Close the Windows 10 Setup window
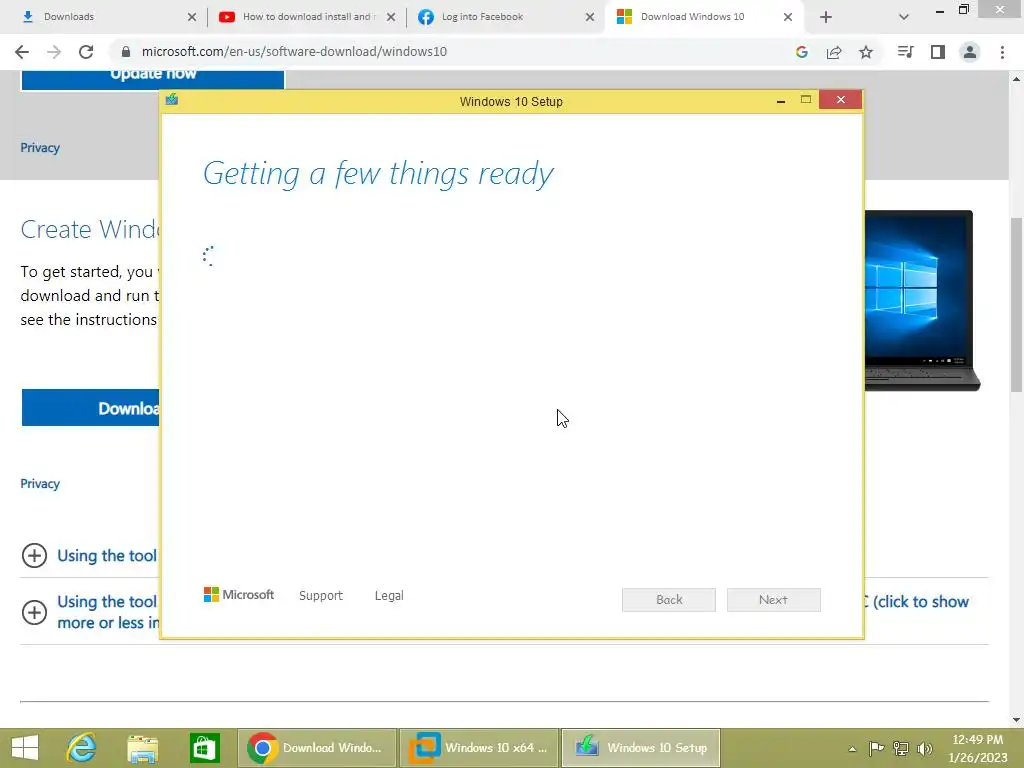The height and width of the screenshot is (768, 1024). point(840,100)
